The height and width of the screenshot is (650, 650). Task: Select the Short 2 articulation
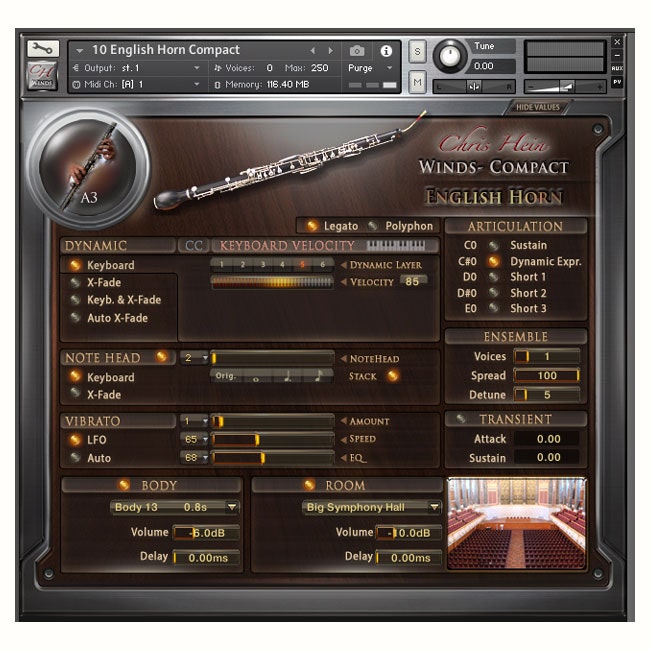point(493,293)
